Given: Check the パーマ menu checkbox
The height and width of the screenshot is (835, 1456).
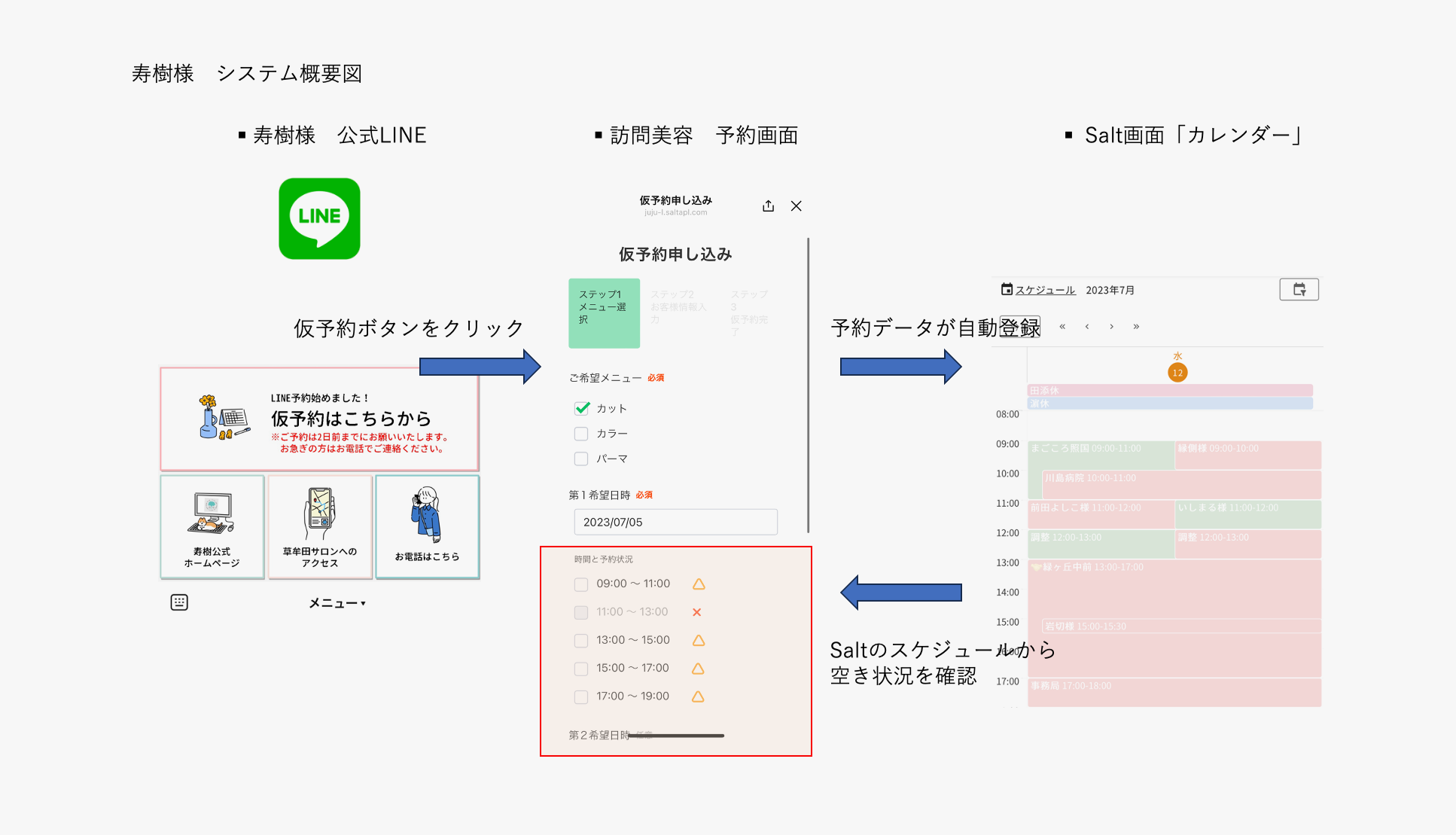Looking at the screenshot, I should click(x=581, y=459).
